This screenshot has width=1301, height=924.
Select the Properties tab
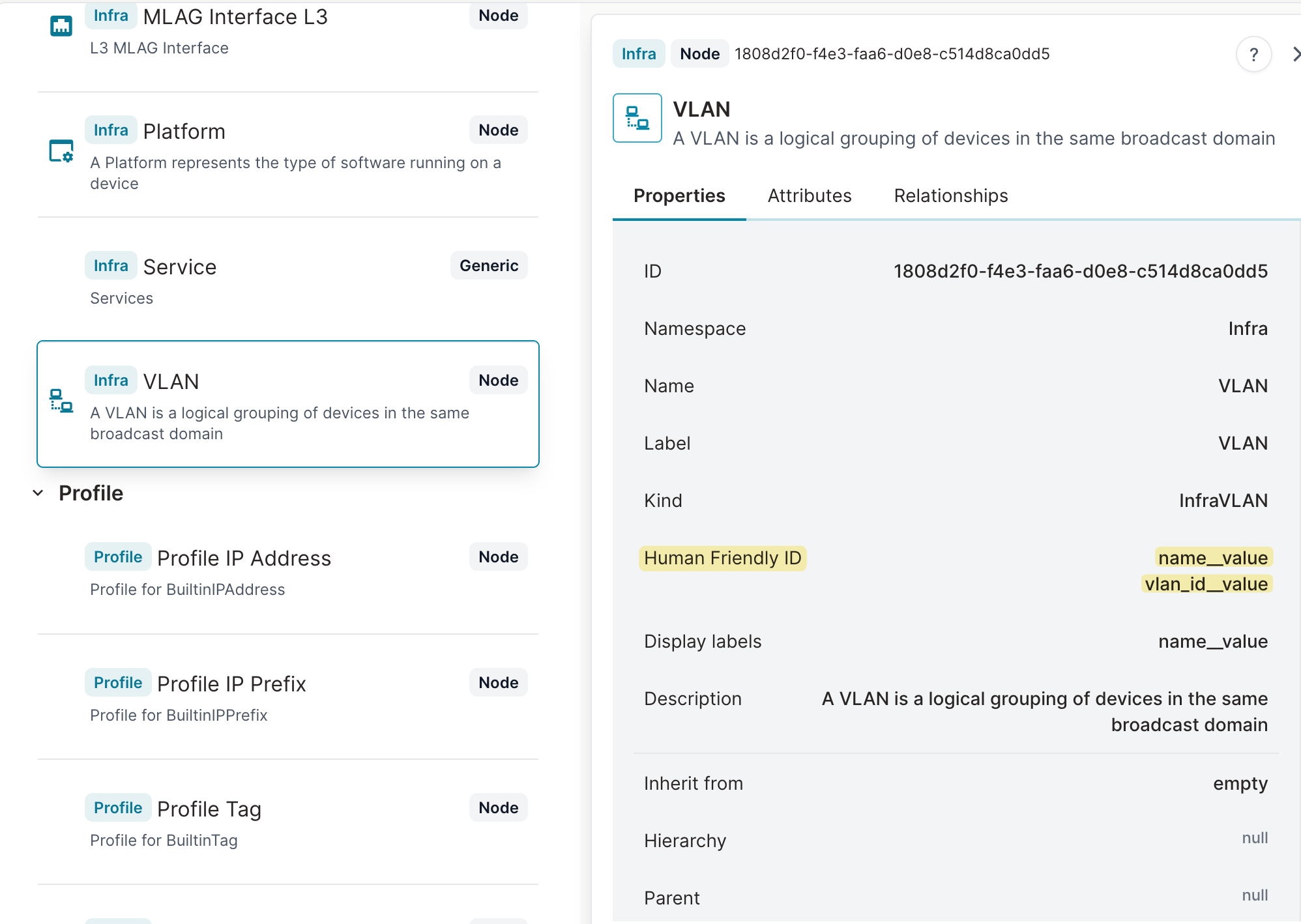coord(679,195)
